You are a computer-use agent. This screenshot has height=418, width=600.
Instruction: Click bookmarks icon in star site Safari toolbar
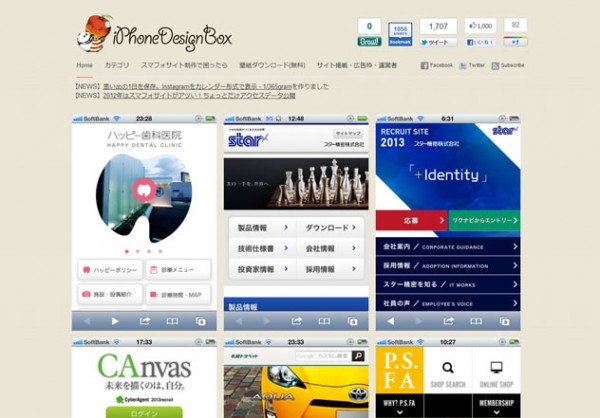tap(324, 321)
